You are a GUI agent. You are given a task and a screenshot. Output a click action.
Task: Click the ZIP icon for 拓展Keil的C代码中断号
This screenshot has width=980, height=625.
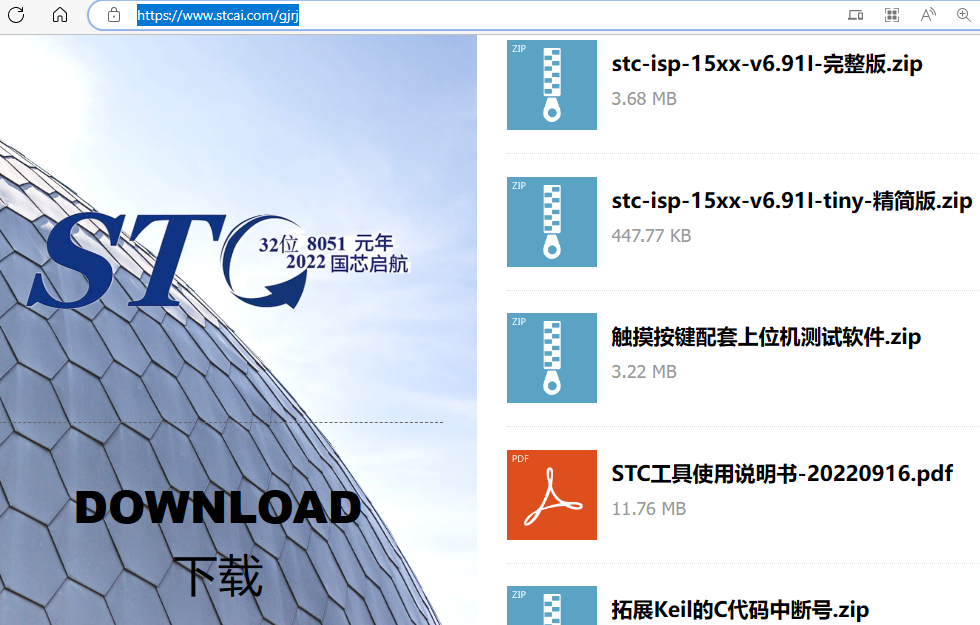[x=552, y=606]
